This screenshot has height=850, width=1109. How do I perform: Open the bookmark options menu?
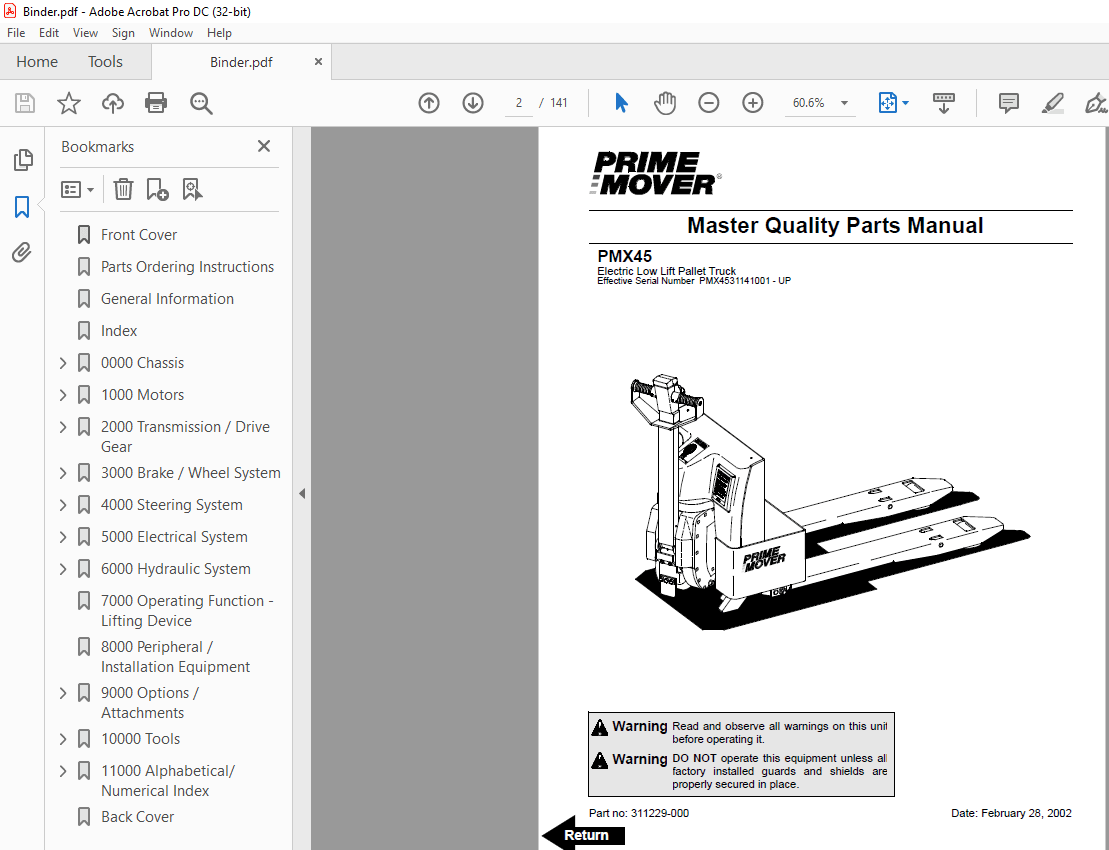tap(77, 189)
